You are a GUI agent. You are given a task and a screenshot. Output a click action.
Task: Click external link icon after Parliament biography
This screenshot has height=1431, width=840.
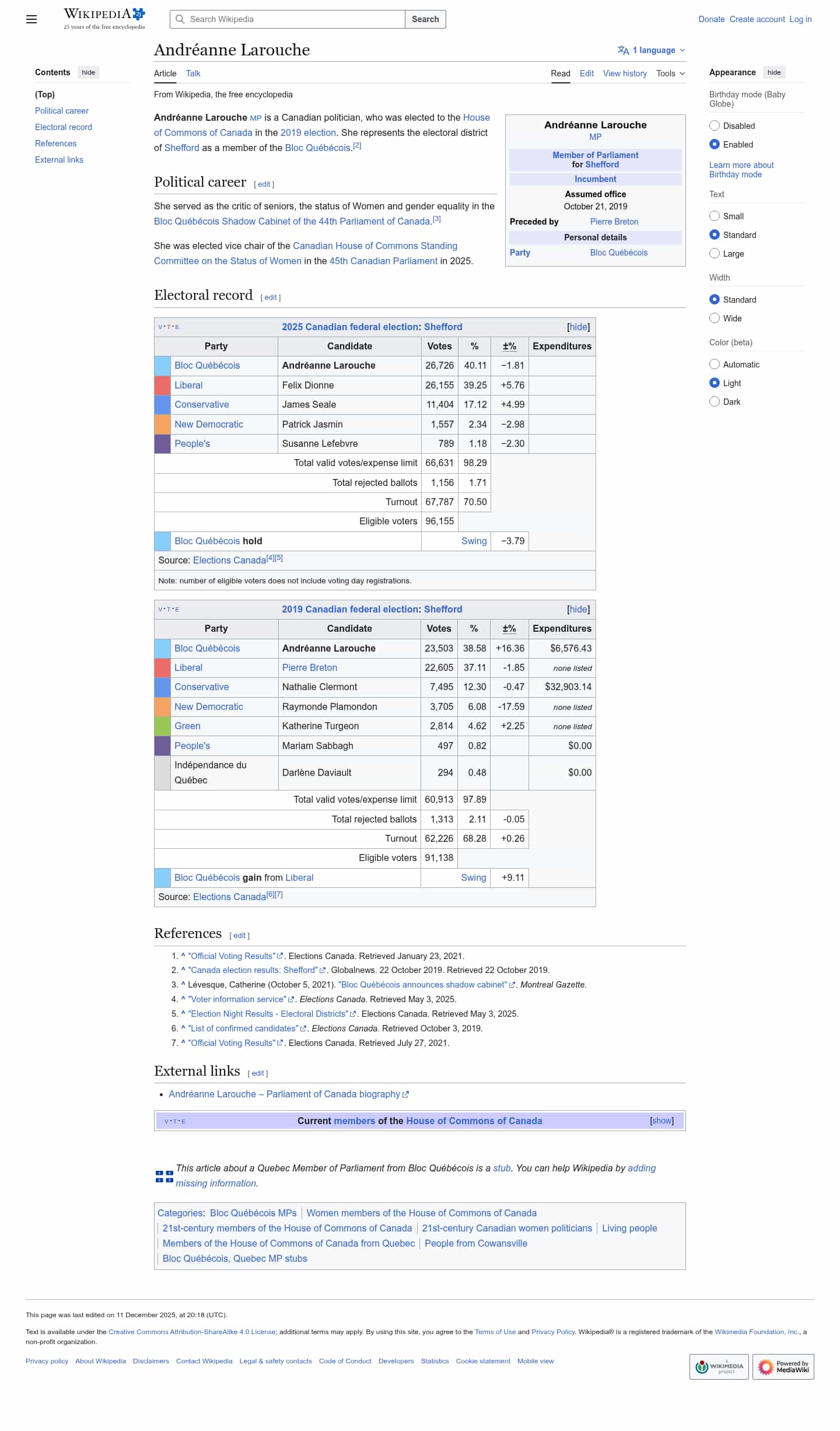coord(406,1094)
